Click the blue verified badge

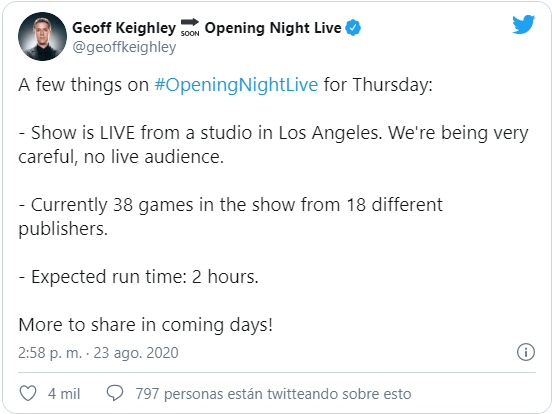353,28
